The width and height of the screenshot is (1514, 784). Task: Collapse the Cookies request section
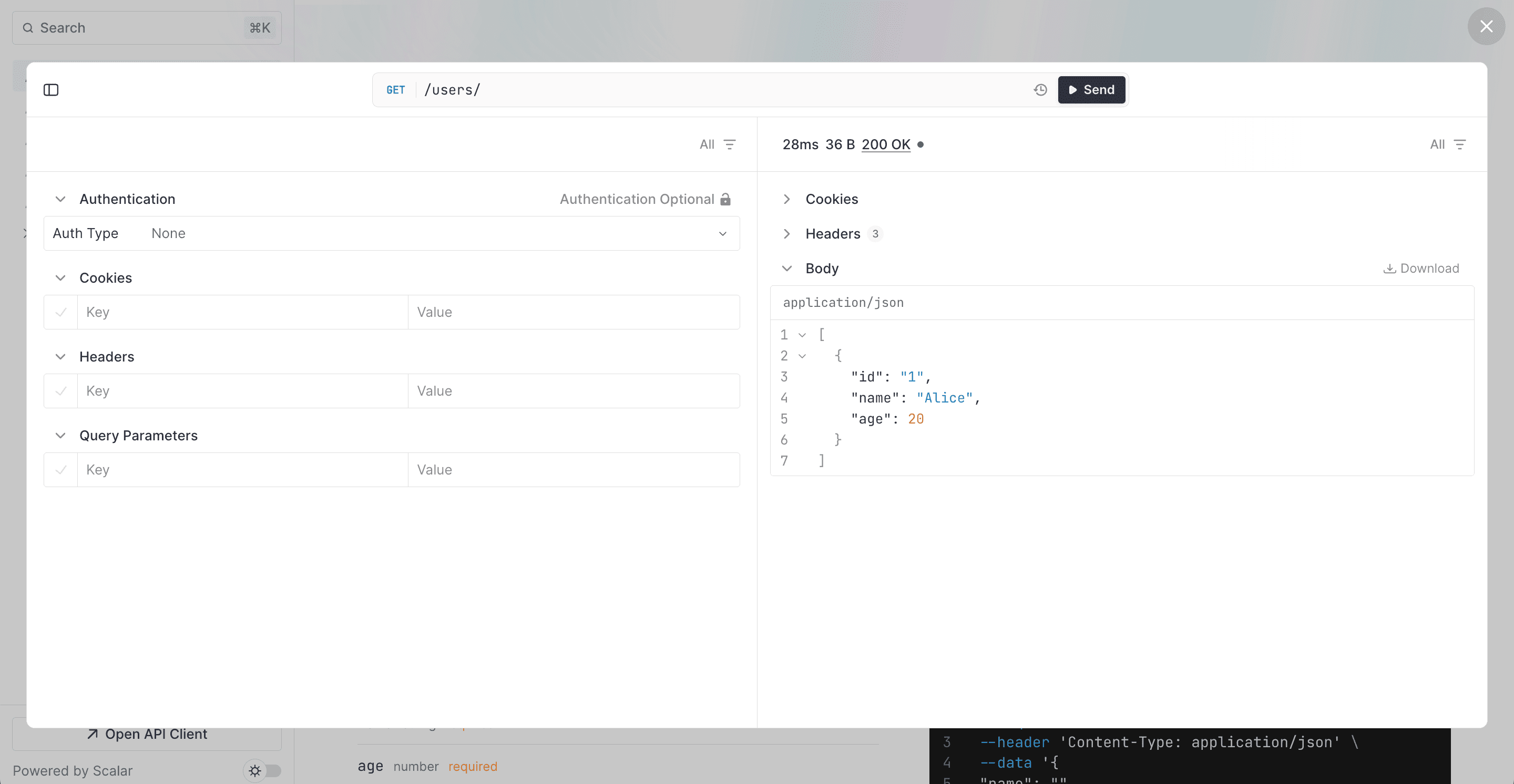60,277
